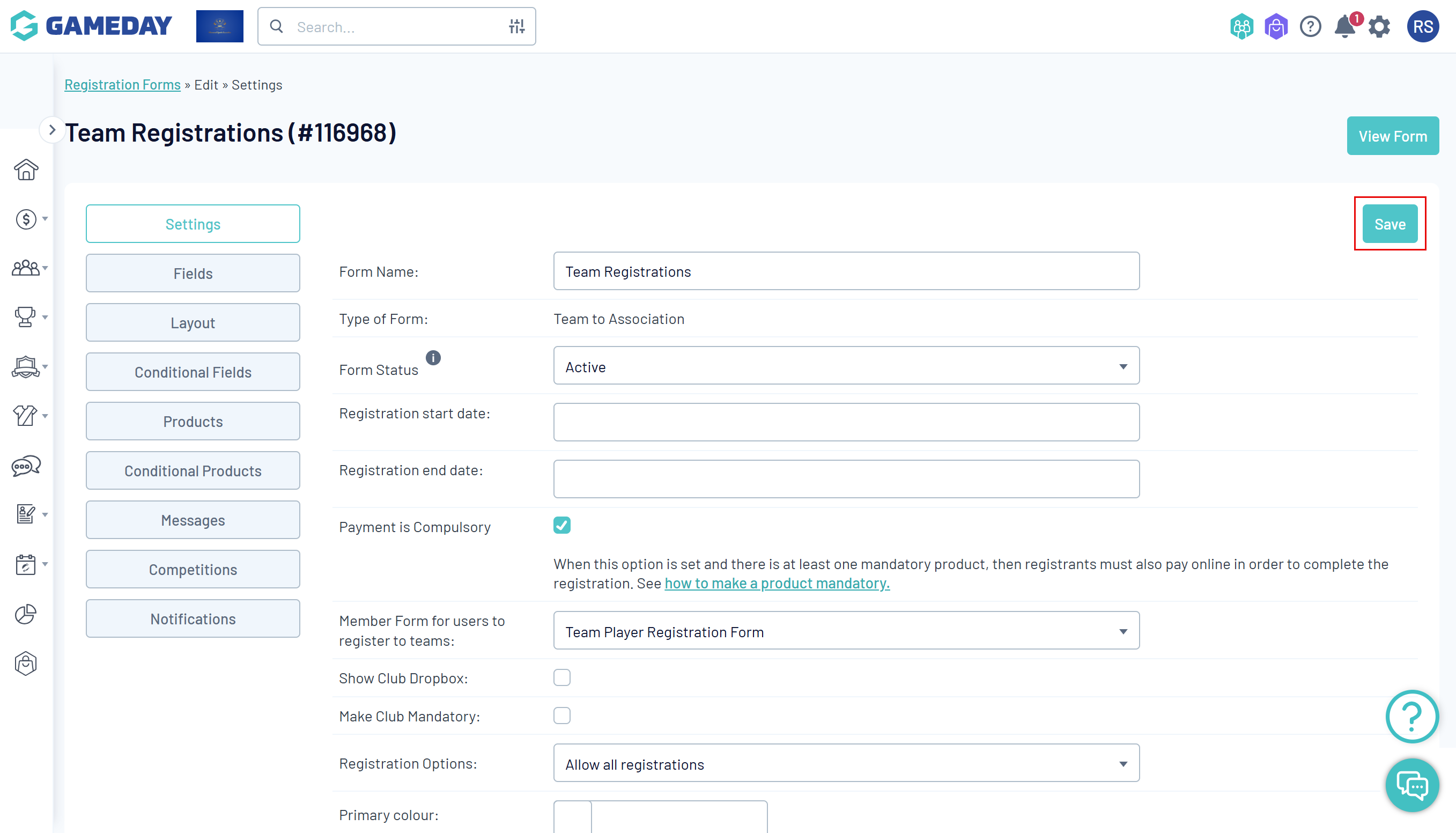The width and height of the screenshot is (1456, 833).
Task: Expand Registration Options dropdown
Action: pos(846,763)
